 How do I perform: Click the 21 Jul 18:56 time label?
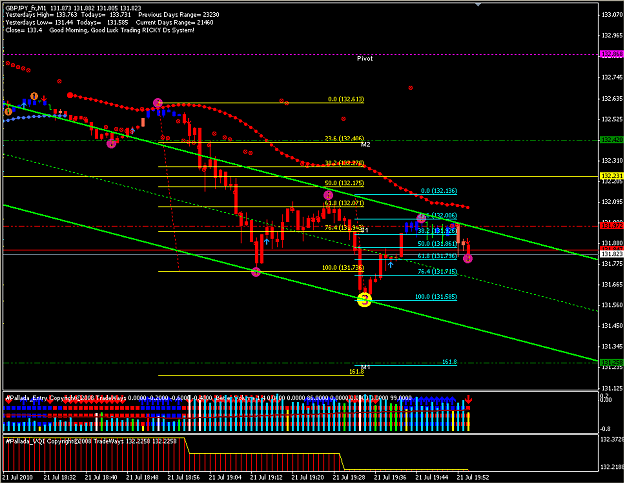184,477
